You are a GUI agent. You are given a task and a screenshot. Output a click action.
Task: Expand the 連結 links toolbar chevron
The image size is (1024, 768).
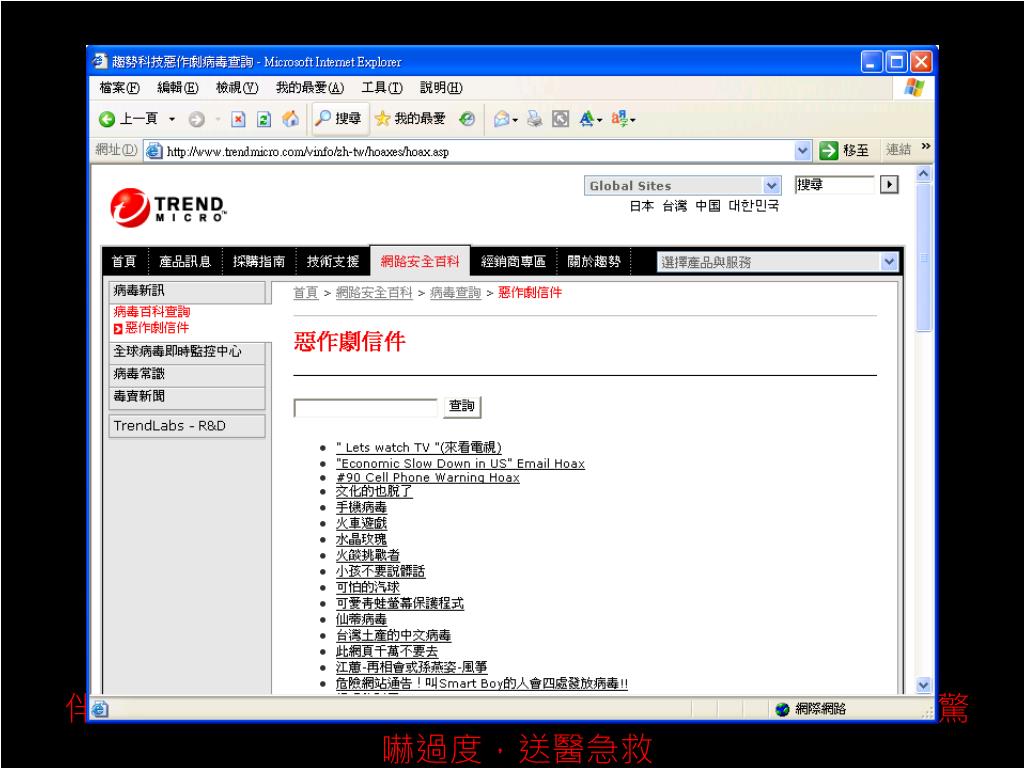[x=925, y=147]
